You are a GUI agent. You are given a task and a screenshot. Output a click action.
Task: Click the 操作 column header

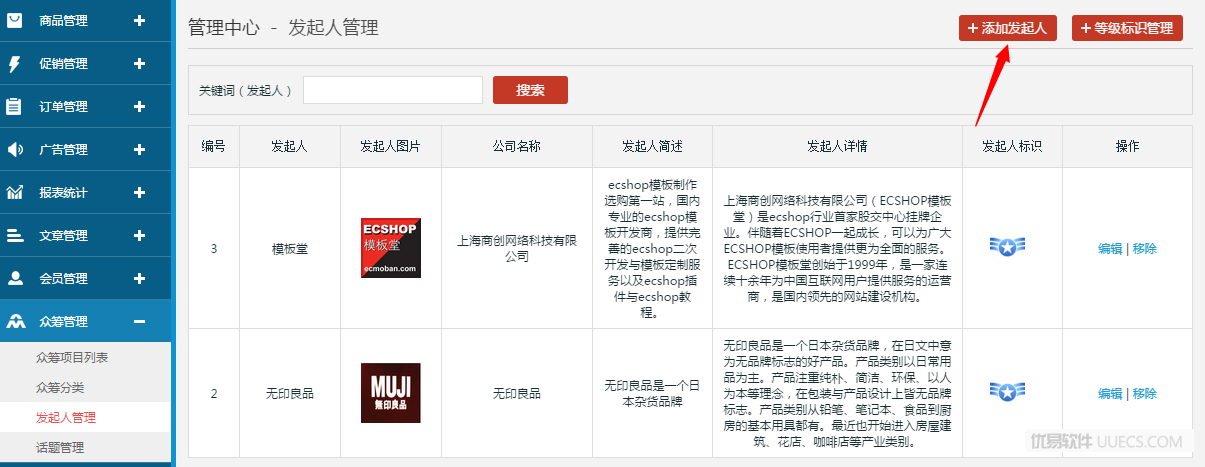(1127, 146)
